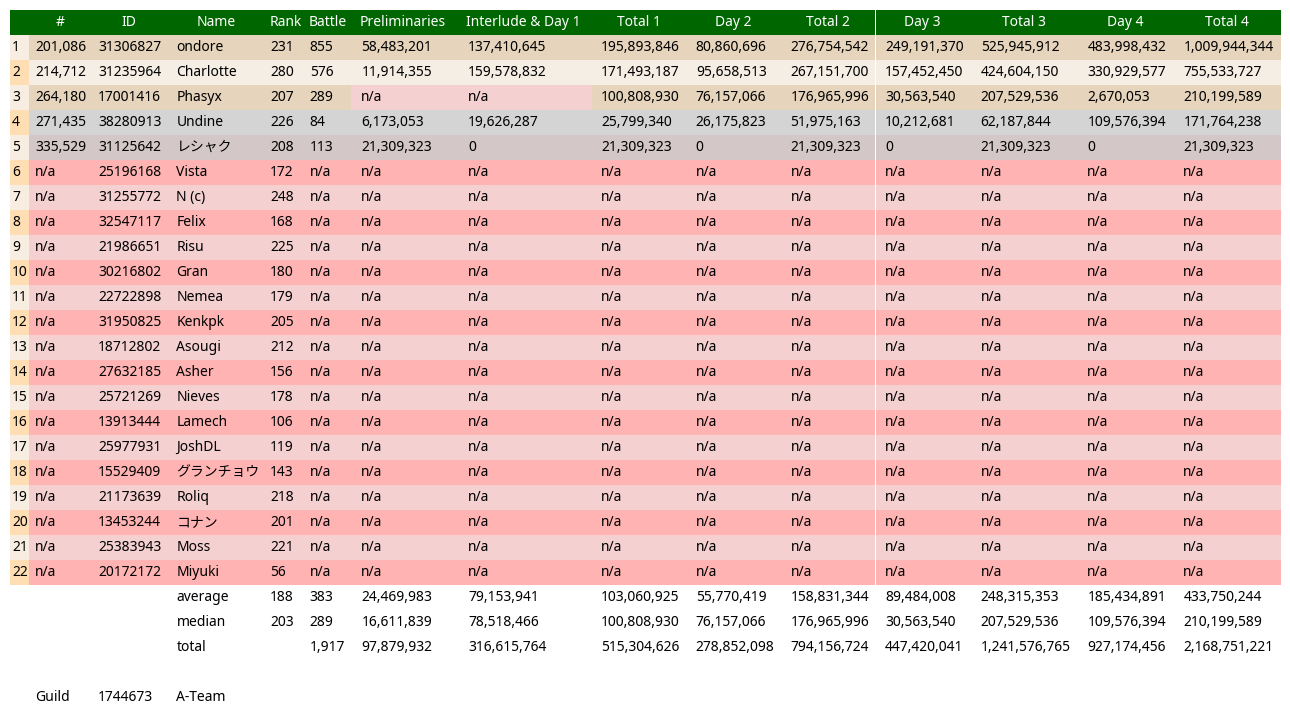Click the Day 3 value 249,191,370

tap(925, 46)
